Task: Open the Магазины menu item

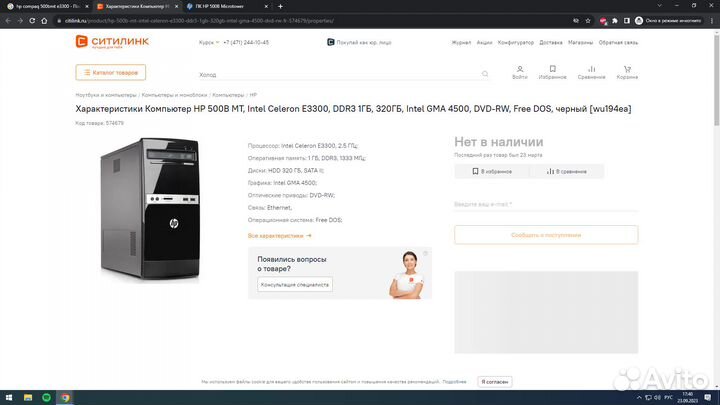Action: [x=580, y=42]
